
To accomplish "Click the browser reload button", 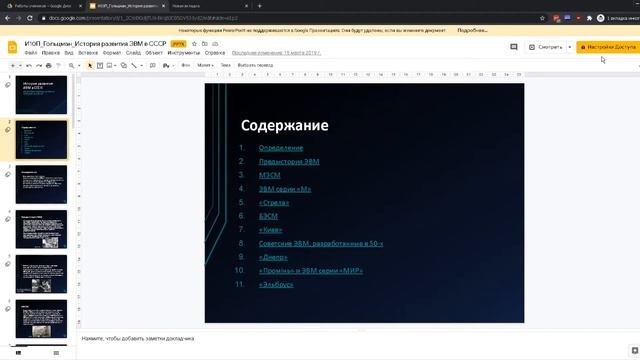I will coord(30,18).
